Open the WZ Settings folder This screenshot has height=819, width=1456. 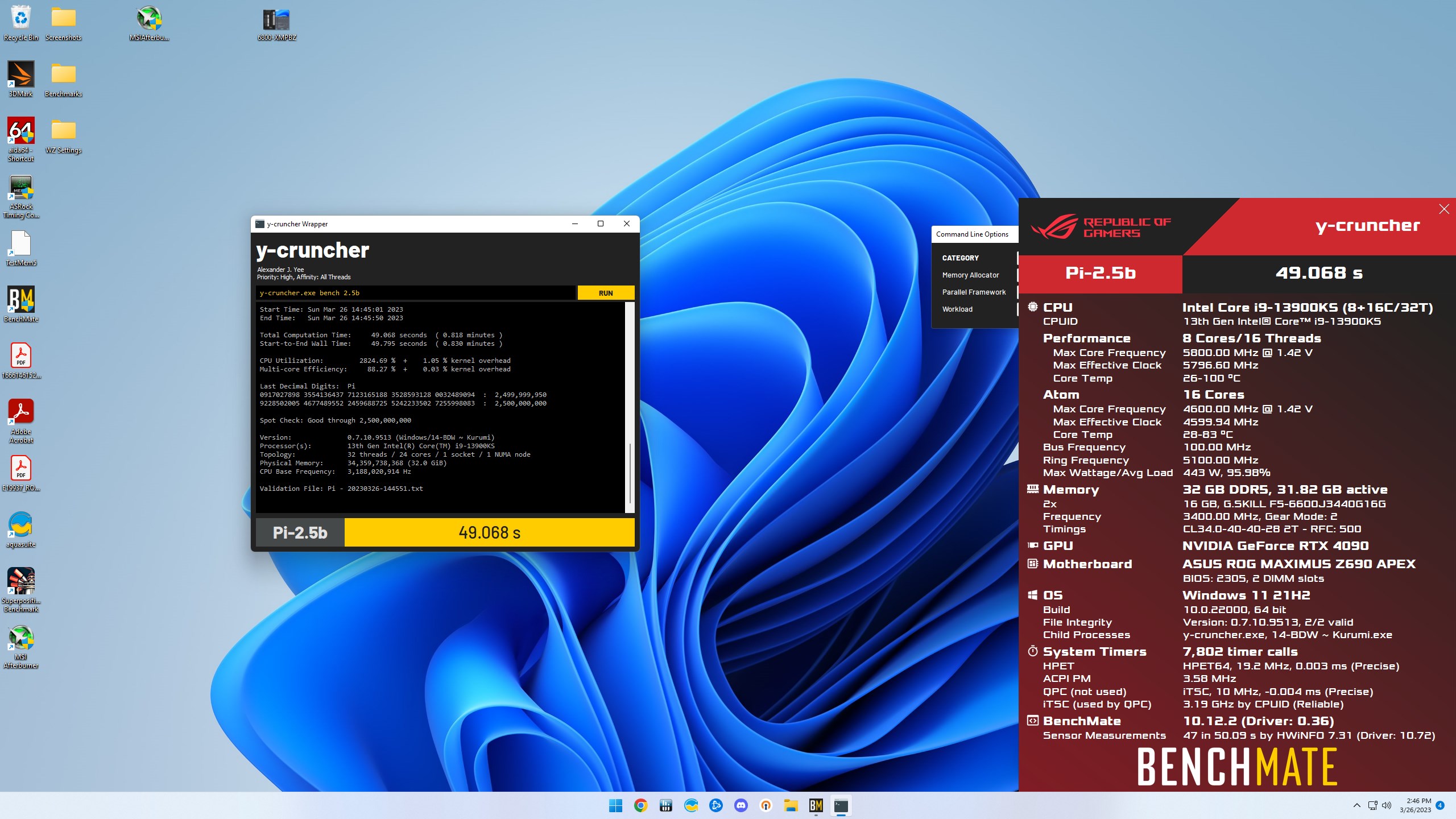pos(63,135)
